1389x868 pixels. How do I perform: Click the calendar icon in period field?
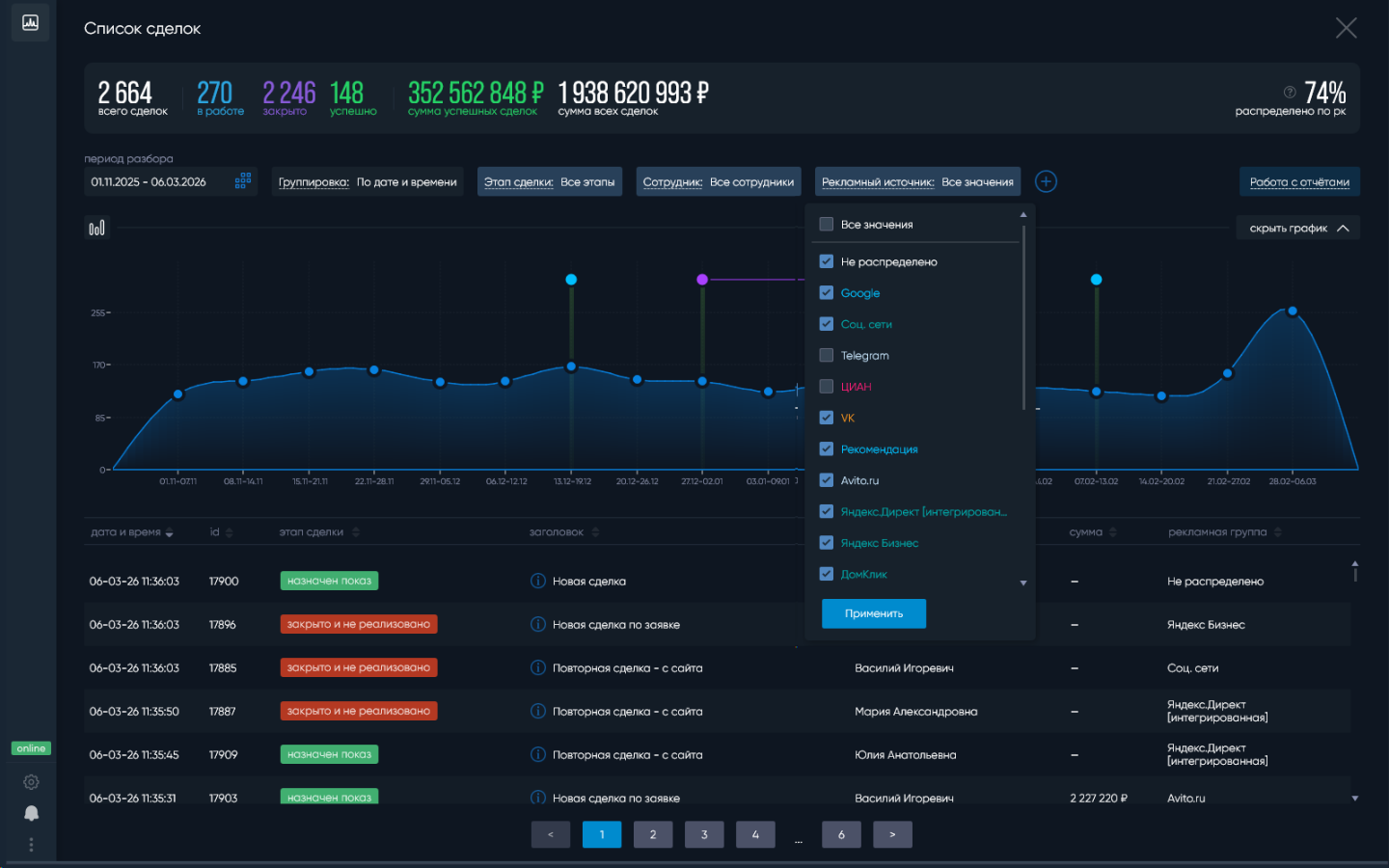pos(243,180)
